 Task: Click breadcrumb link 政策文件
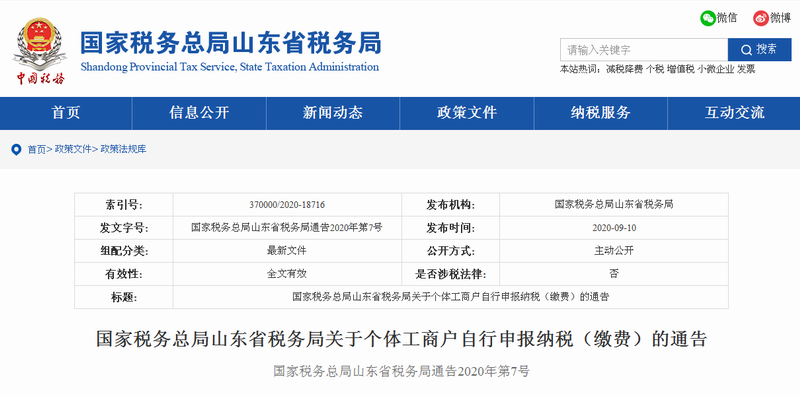(x=73, y=150)
